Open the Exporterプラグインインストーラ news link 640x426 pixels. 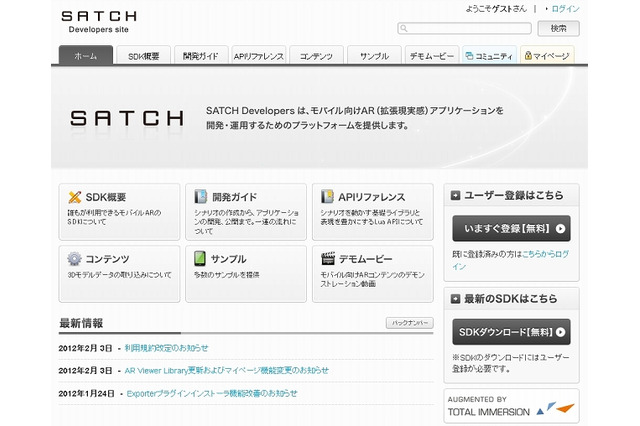[212, 393]
